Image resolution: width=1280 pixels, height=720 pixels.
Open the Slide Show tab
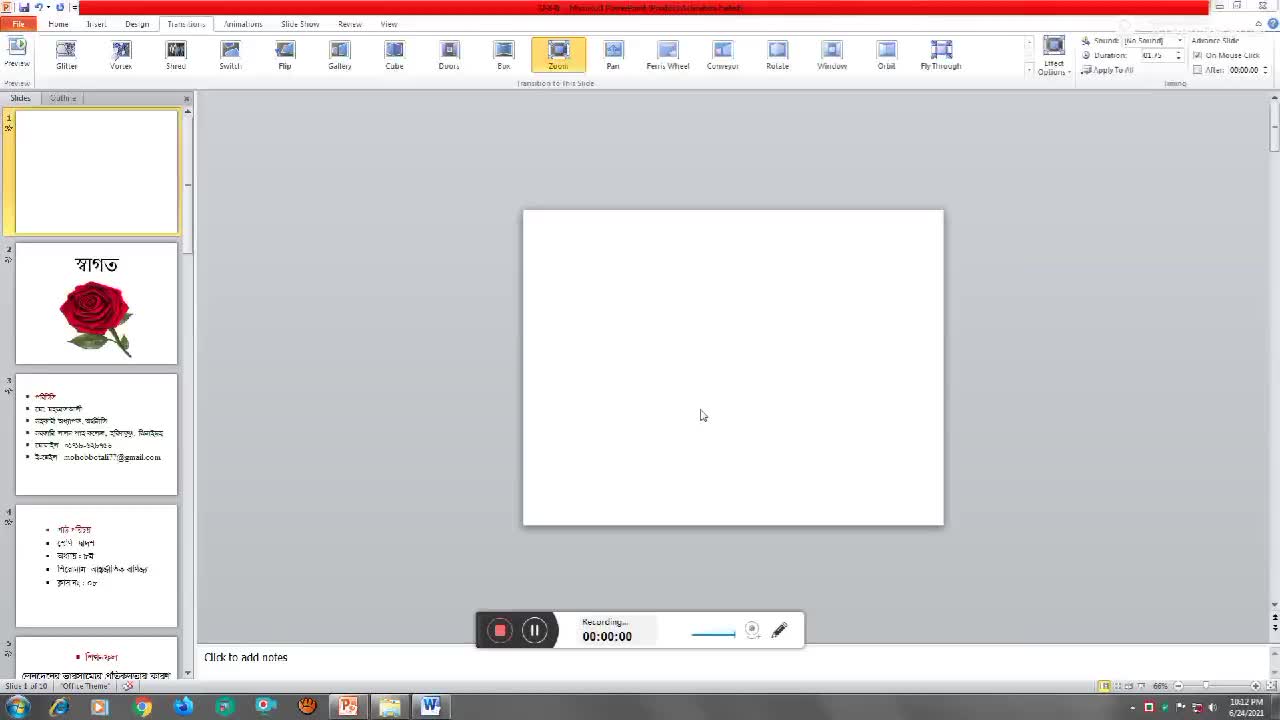(x=300, y=24)
